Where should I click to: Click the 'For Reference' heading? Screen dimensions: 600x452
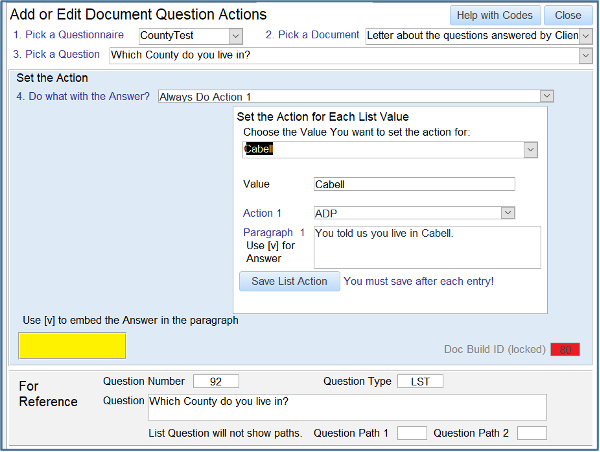pyautogui.click(x=48, y=394)
